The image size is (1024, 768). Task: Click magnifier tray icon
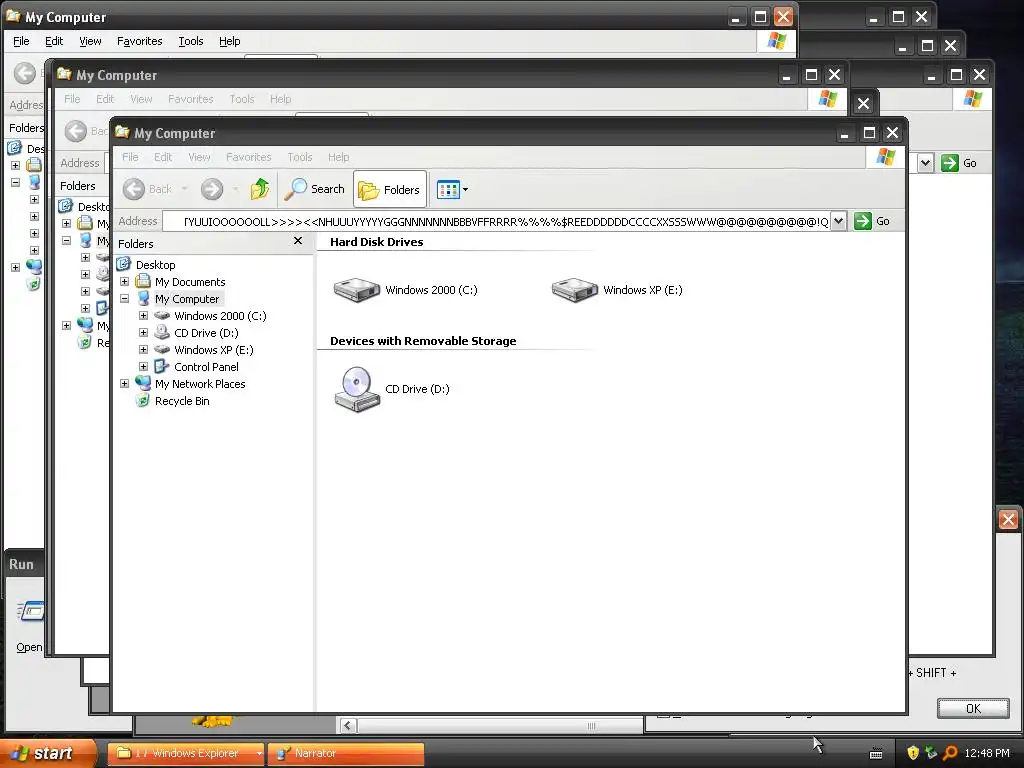(x=950, y=753)
